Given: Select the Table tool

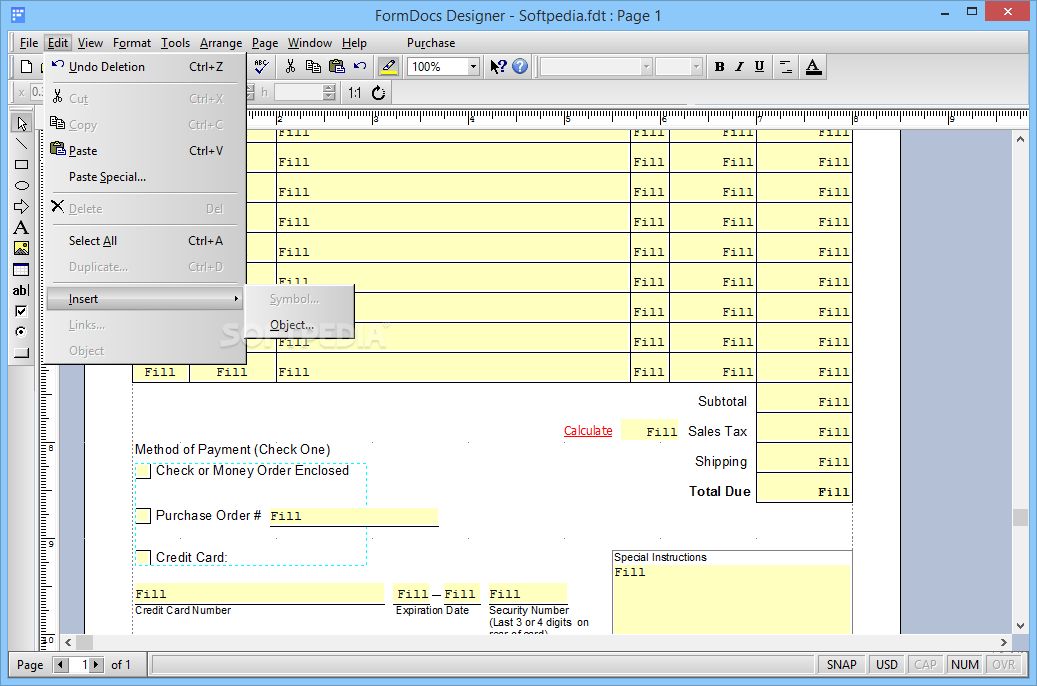Looking at the screenshot, I should [x=21, y=269].
